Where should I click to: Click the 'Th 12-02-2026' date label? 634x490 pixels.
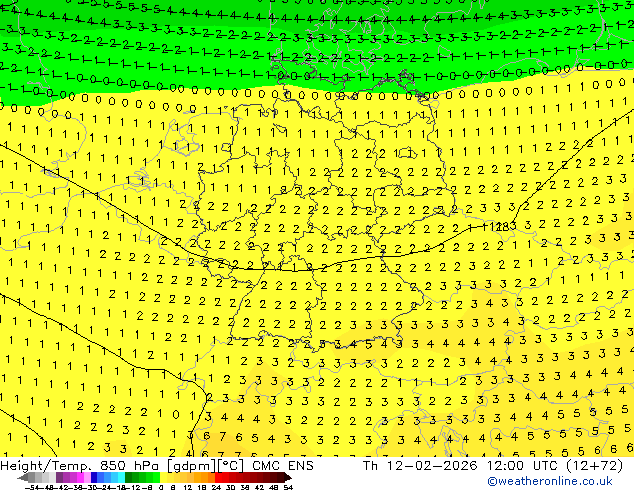click(420, 466)
